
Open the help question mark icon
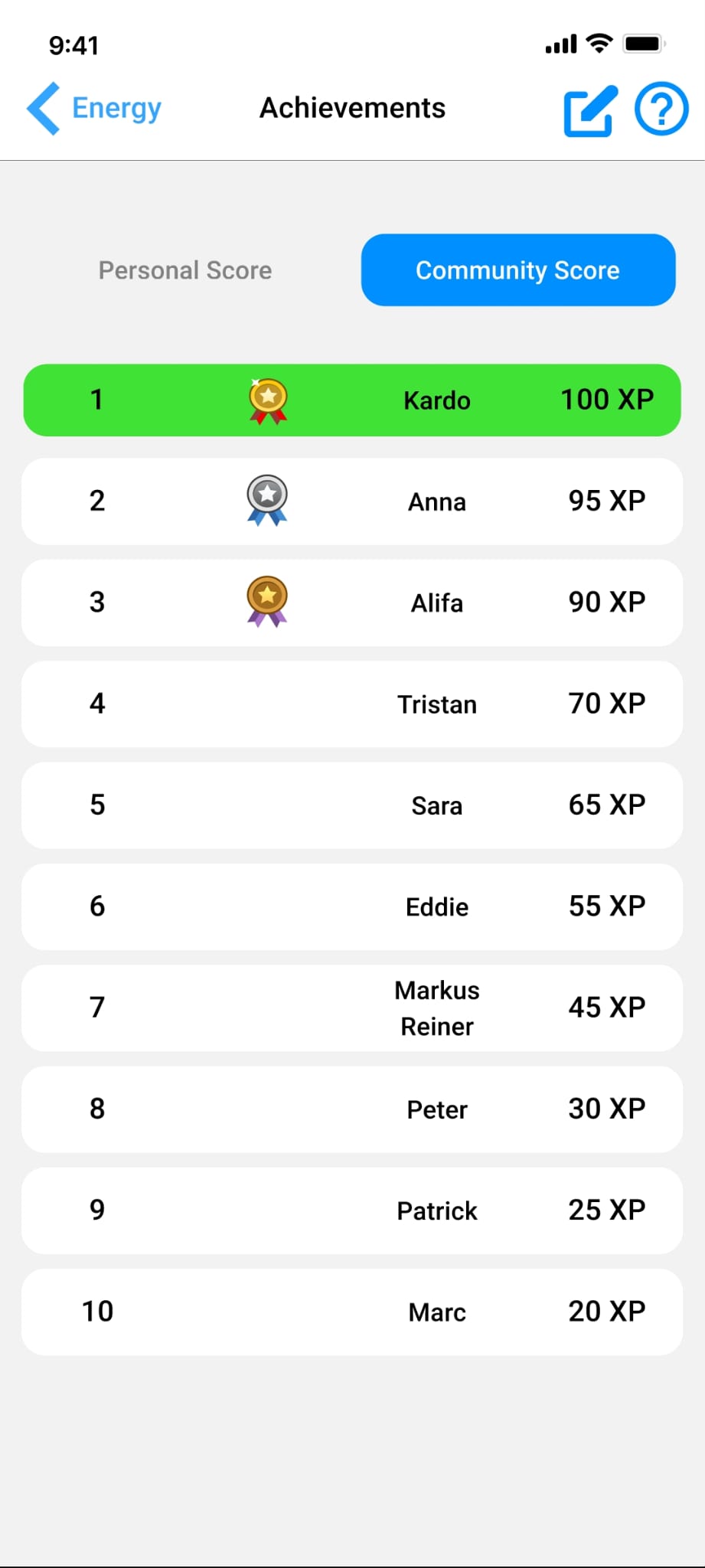tap(661, 109)
